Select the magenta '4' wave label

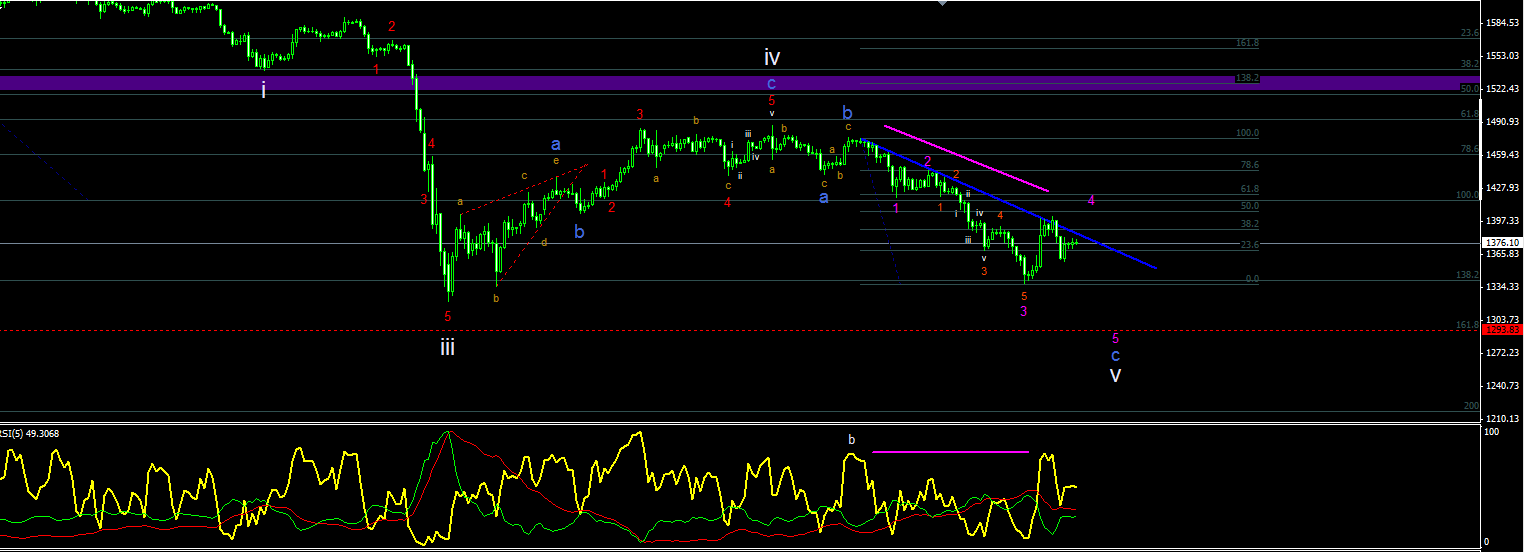tap(1091, 200)
